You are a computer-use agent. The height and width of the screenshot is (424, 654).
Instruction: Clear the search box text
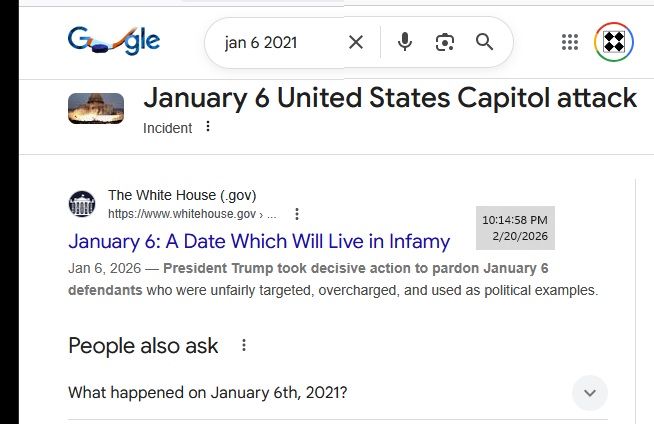[356, 42]
